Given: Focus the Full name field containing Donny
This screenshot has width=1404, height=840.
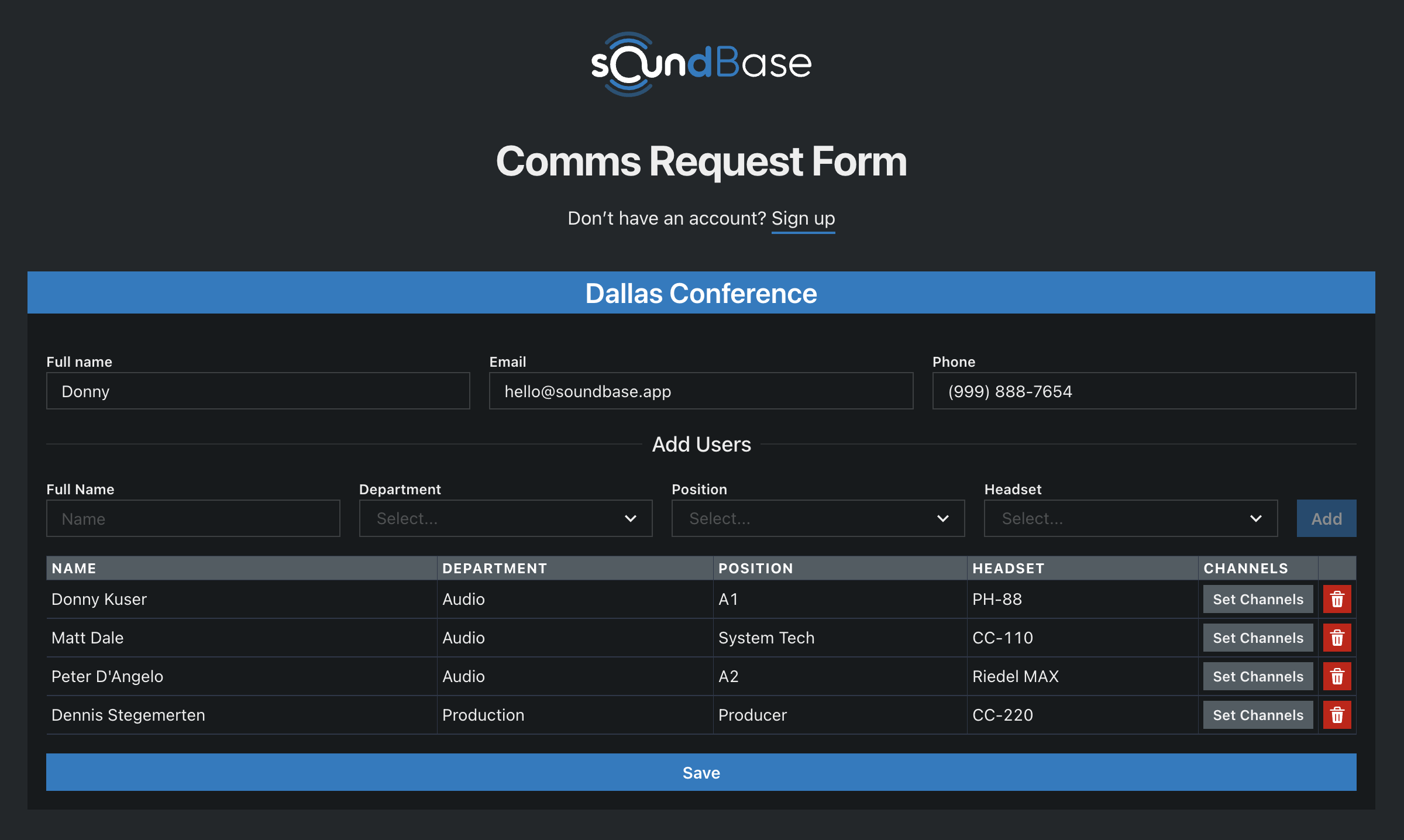Looking at the screenshot, I should [x=258, y=391].
